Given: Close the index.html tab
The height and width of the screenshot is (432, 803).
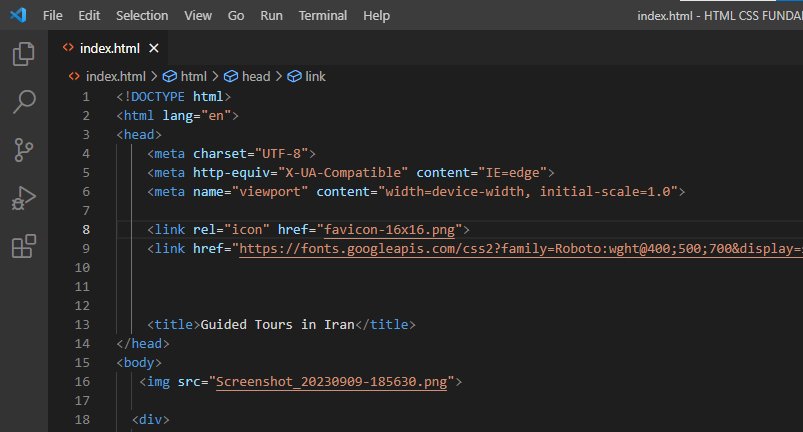Looking at the screenshot, I should tap(154, 48).
